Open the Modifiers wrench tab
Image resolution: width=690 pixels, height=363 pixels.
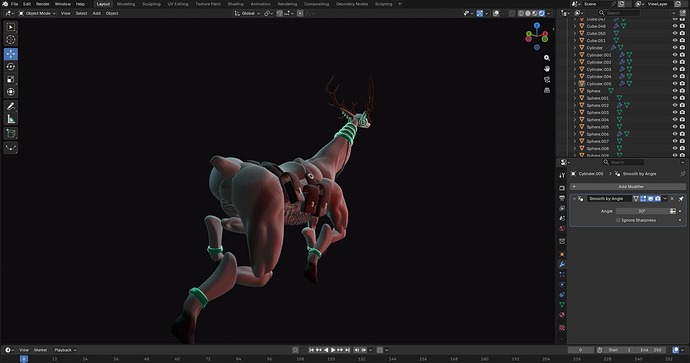point(562,264)
